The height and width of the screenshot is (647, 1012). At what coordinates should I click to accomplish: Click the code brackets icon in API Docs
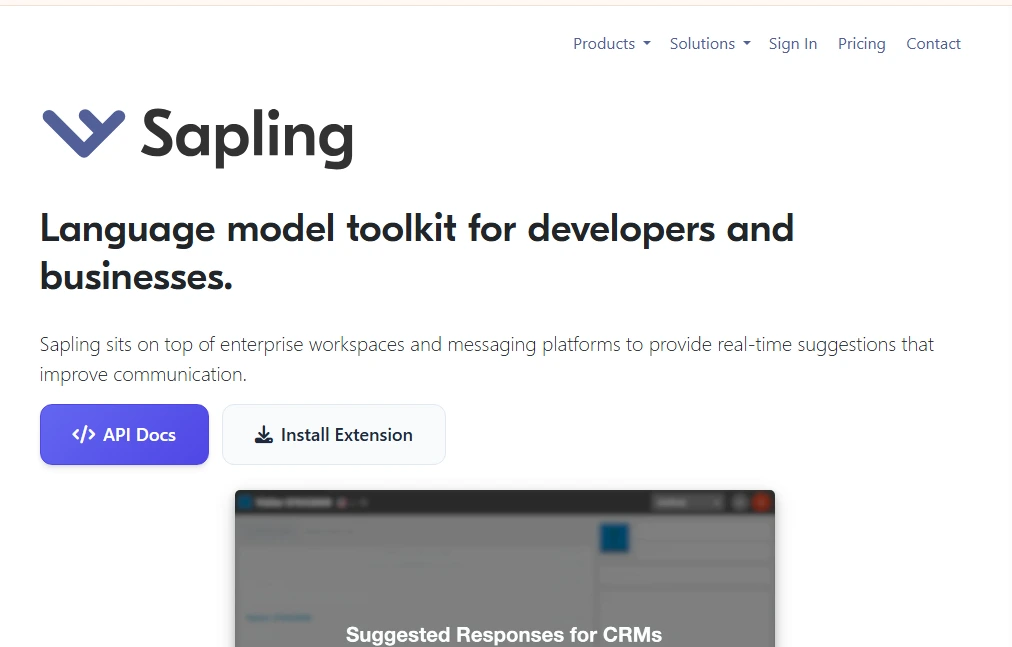pos(83,435)
